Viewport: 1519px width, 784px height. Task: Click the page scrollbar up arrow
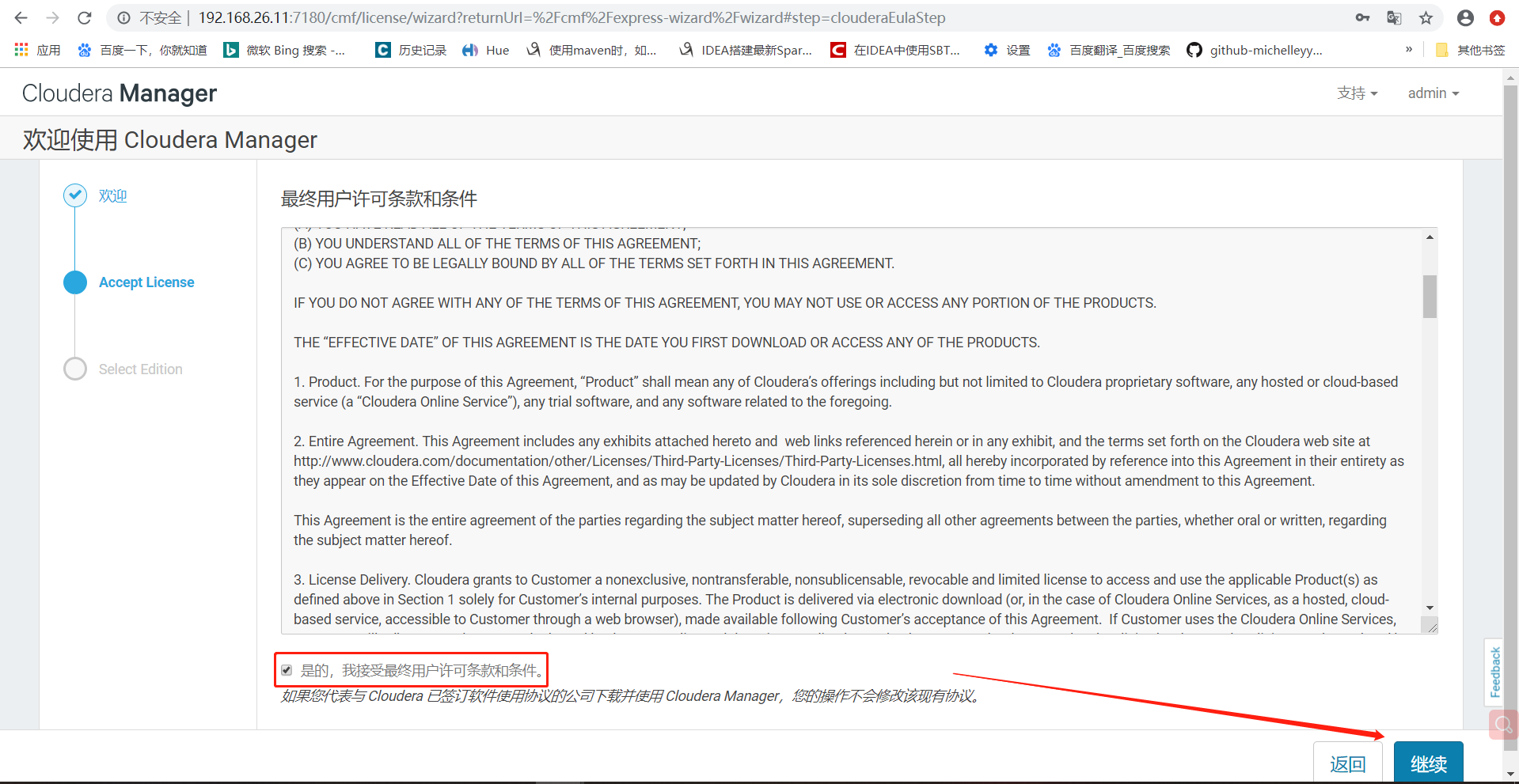[1510, 78]
